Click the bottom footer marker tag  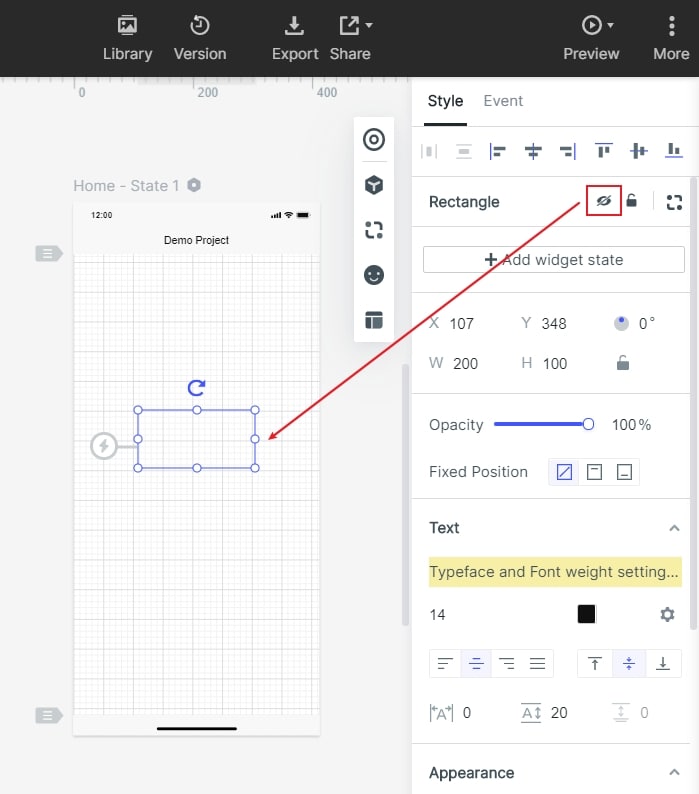click(49, 716)
